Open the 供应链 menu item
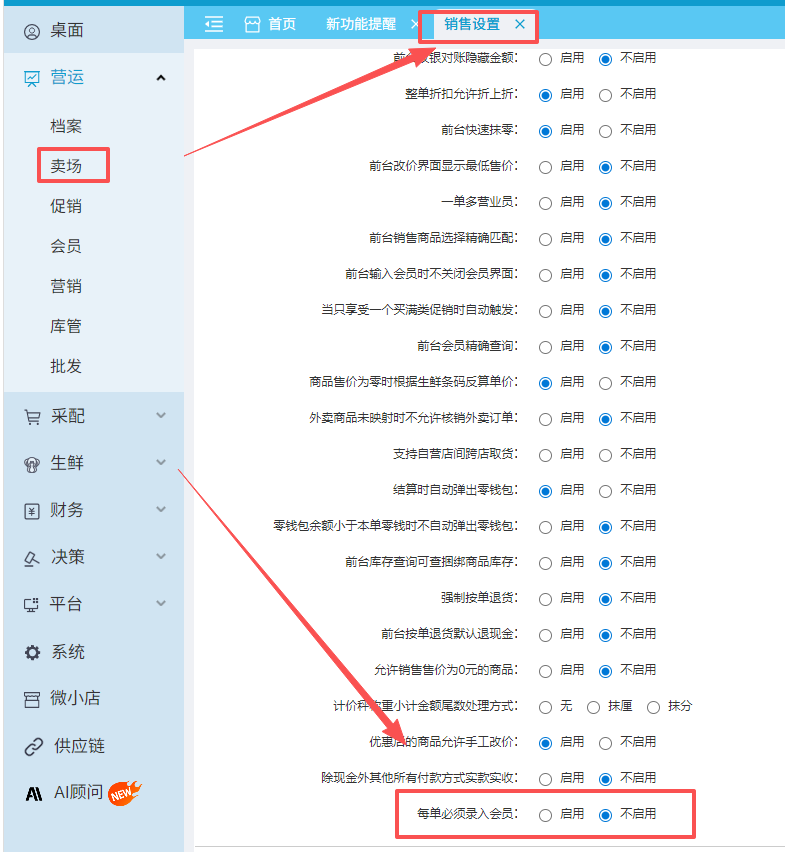The height and width of the screenshot is (852, 785). (79, 746)
